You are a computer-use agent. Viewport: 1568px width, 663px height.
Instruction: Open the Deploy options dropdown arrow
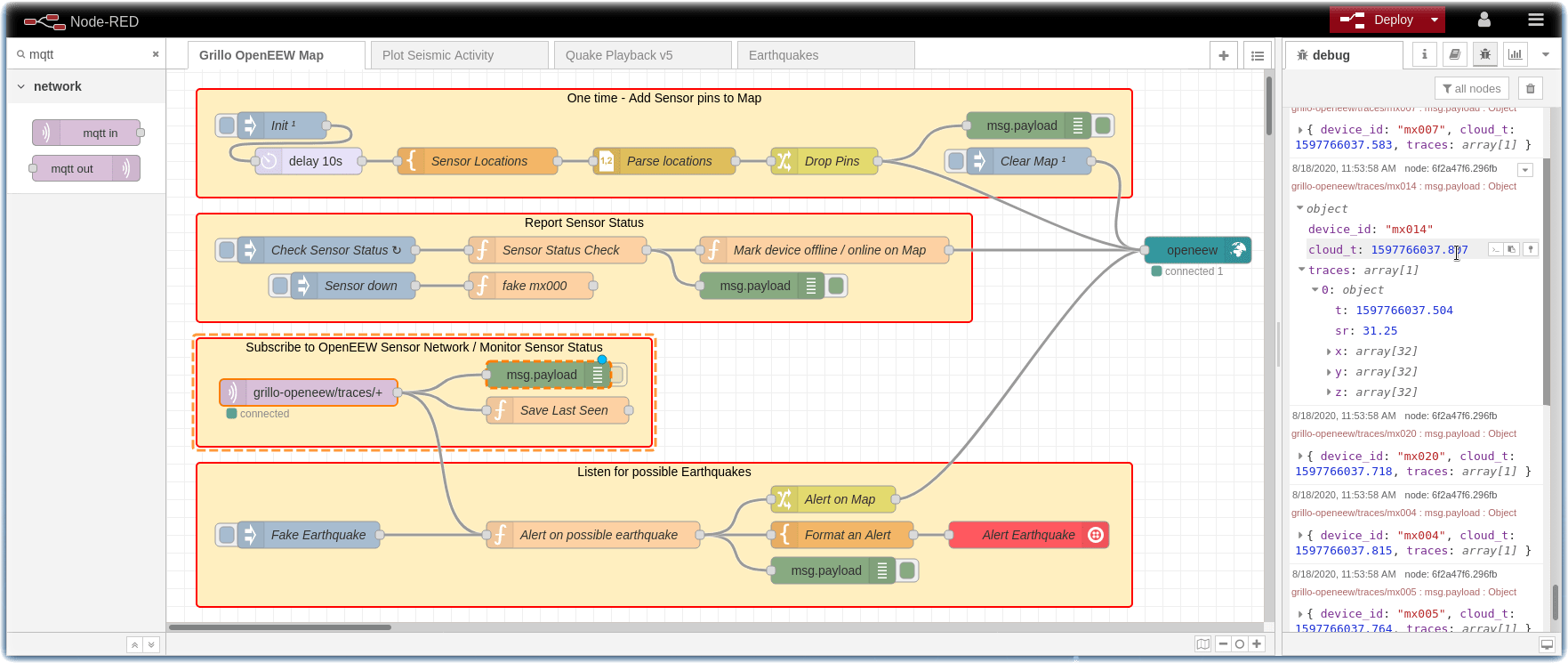click(1435, 20)
